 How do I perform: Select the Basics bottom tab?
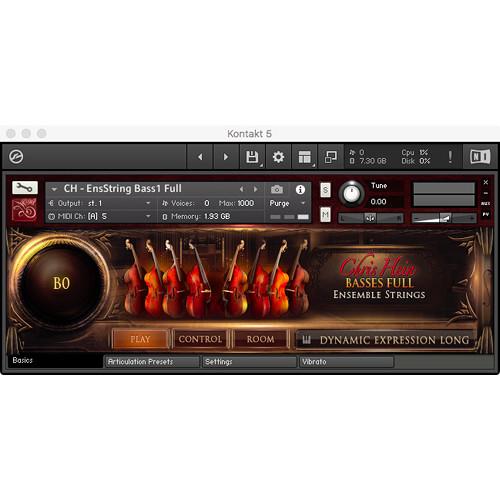click(x=55, y=361)
